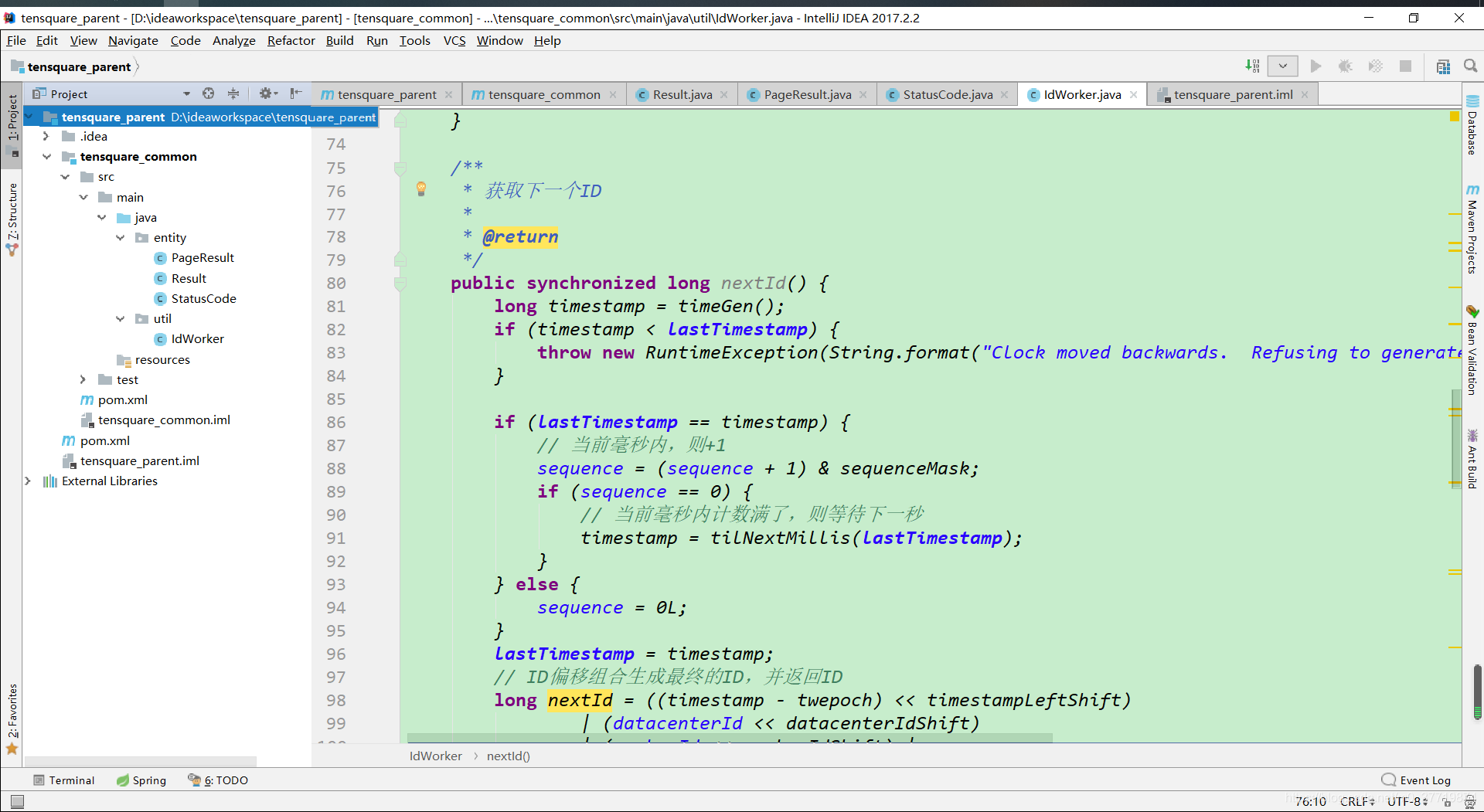Open the Structure tool window
The width and height of the screenshot is (1484, 812).
[x=12, y=219]
